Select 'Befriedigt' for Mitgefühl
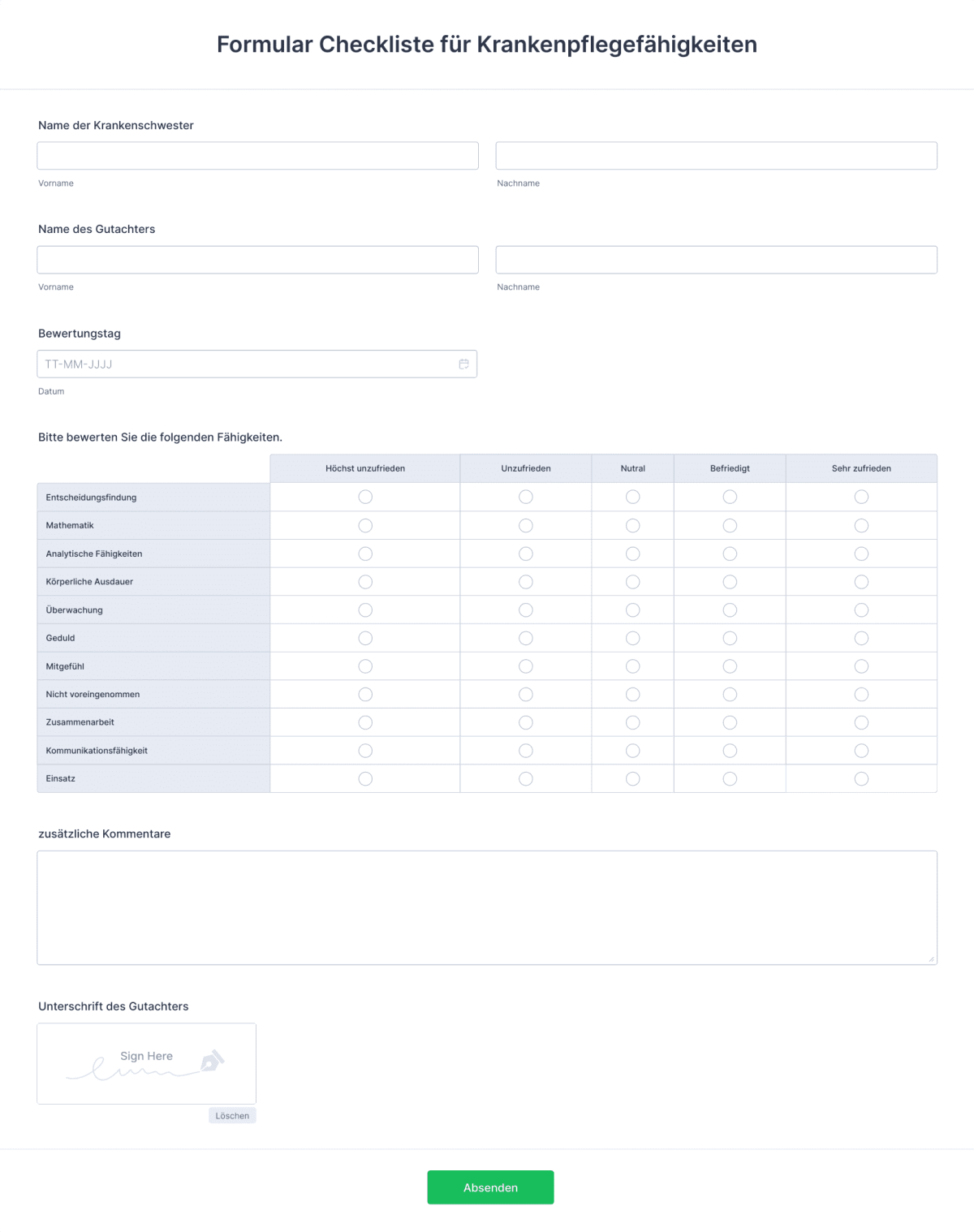Screen dimensions: 974x1232 click(x=729, y=666)
